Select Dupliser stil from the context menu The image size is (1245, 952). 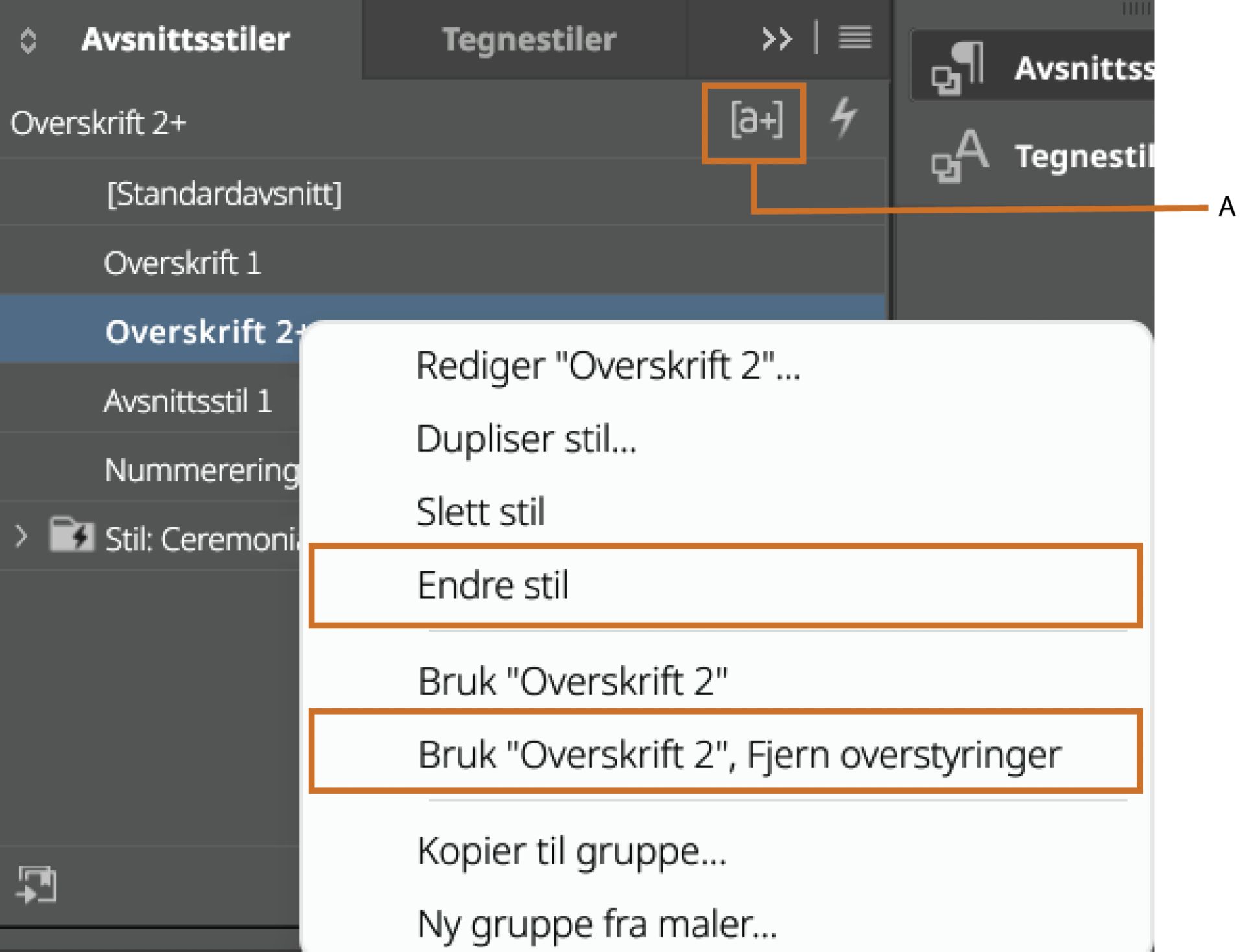pos(527,438)
